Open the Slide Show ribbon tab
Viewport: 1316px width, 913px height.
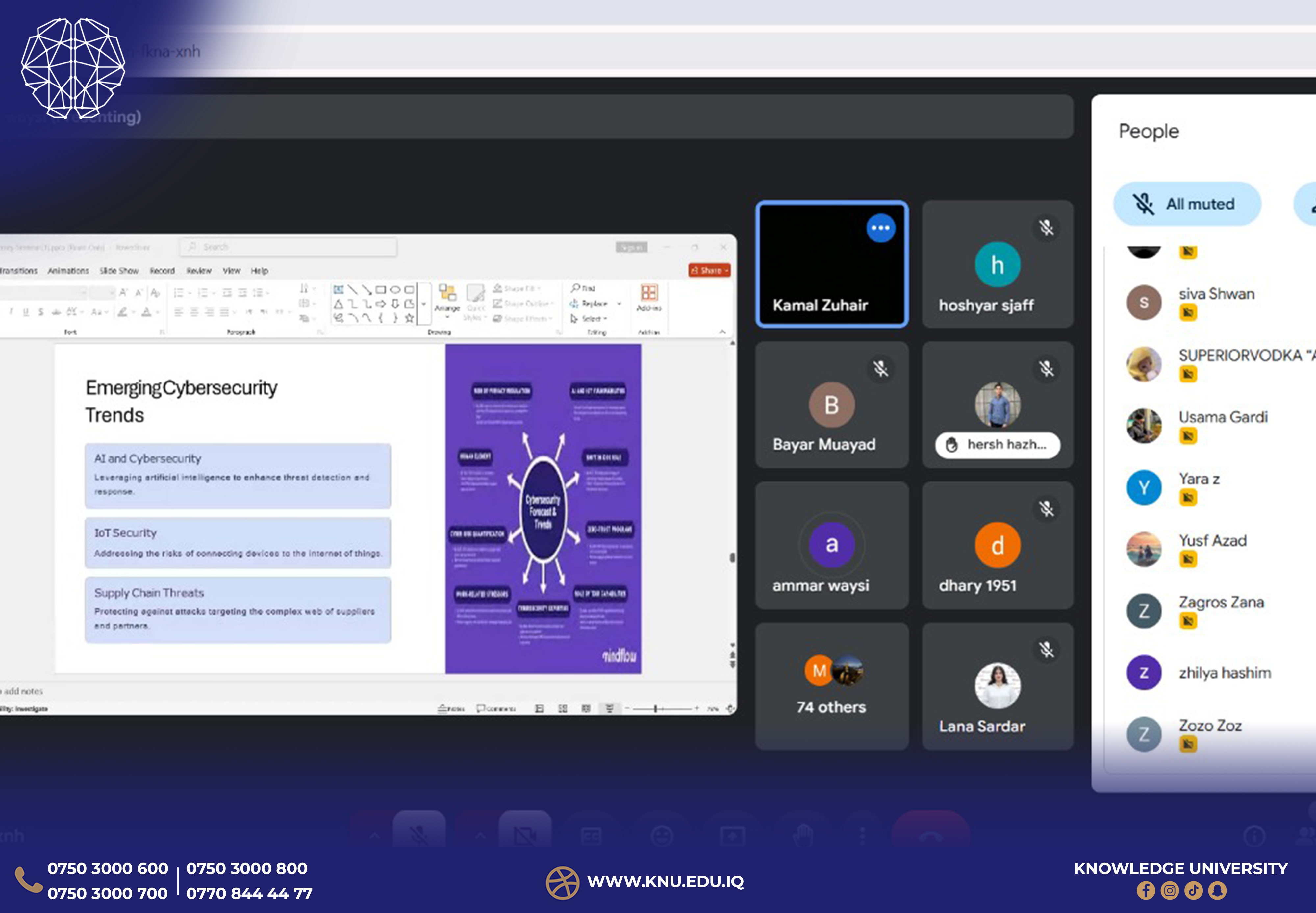pos(119,271)
